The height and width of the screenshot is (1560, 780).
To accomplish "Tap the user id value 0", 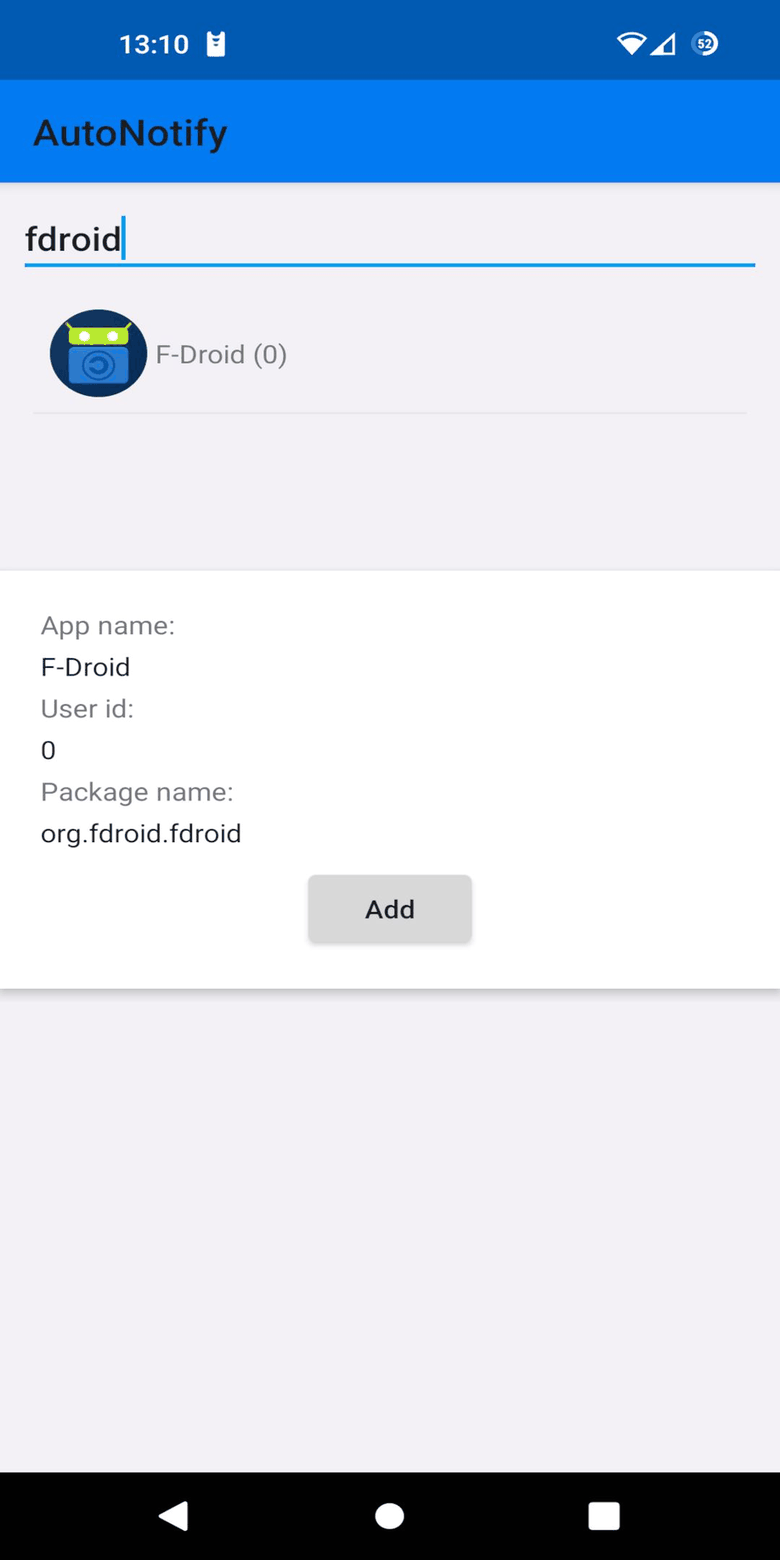I will 48,750.
